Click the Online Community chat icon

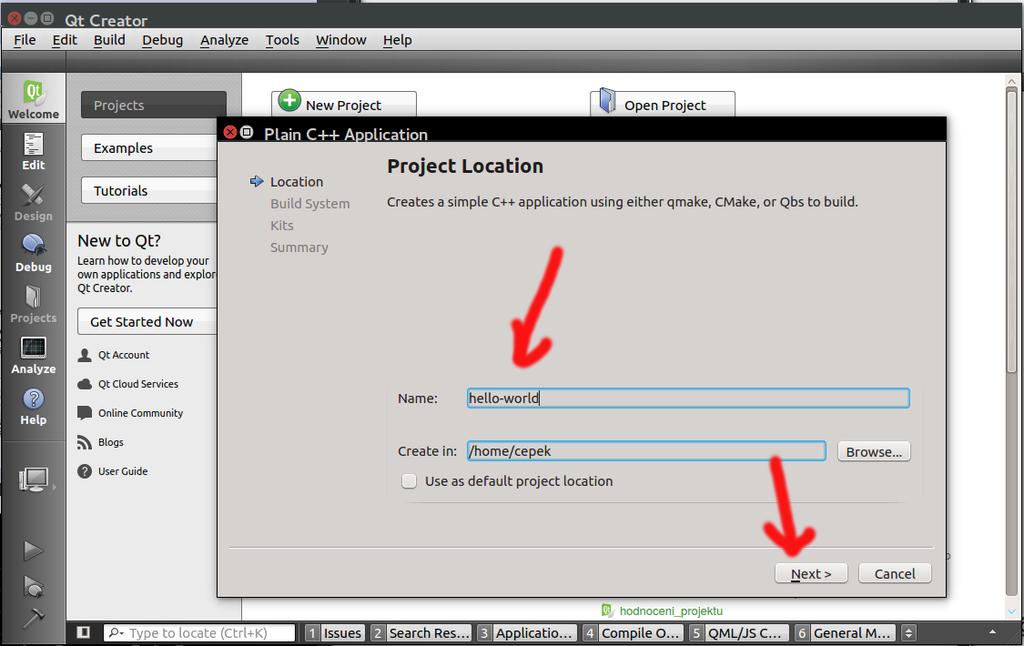pyautogui.click(x=84, y=413)
